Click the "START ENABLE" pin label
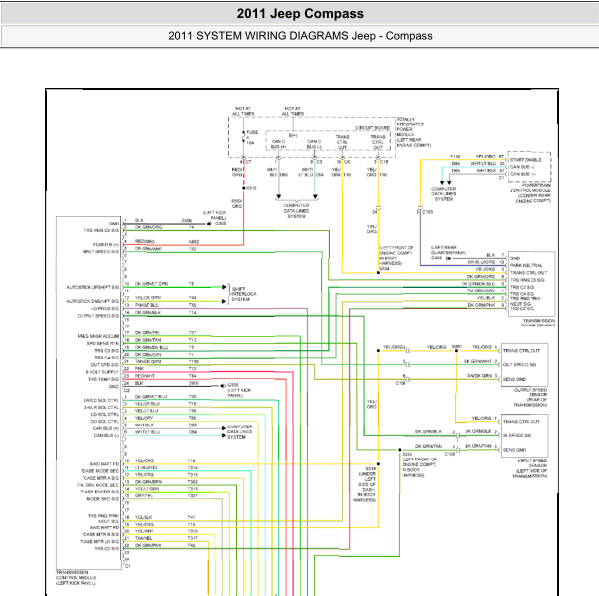 526,160
